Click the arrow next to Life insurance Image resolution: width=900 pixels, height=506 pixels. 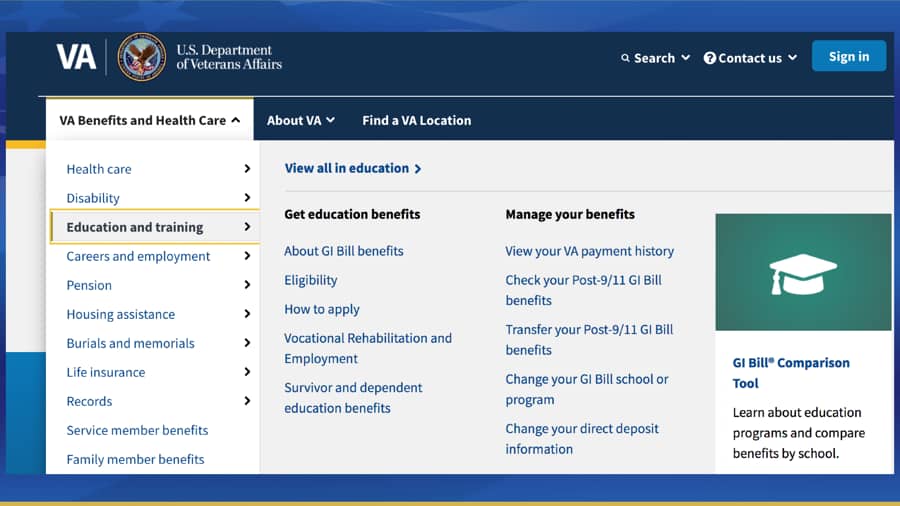pos(247,372)
